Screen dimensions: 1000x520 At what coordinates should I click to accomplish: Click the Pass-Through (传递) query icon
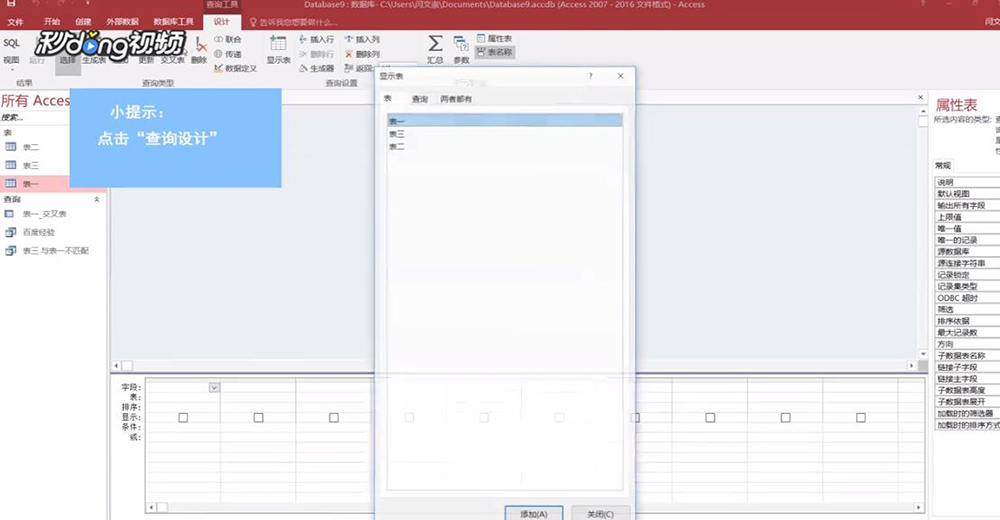pos(228,54)
